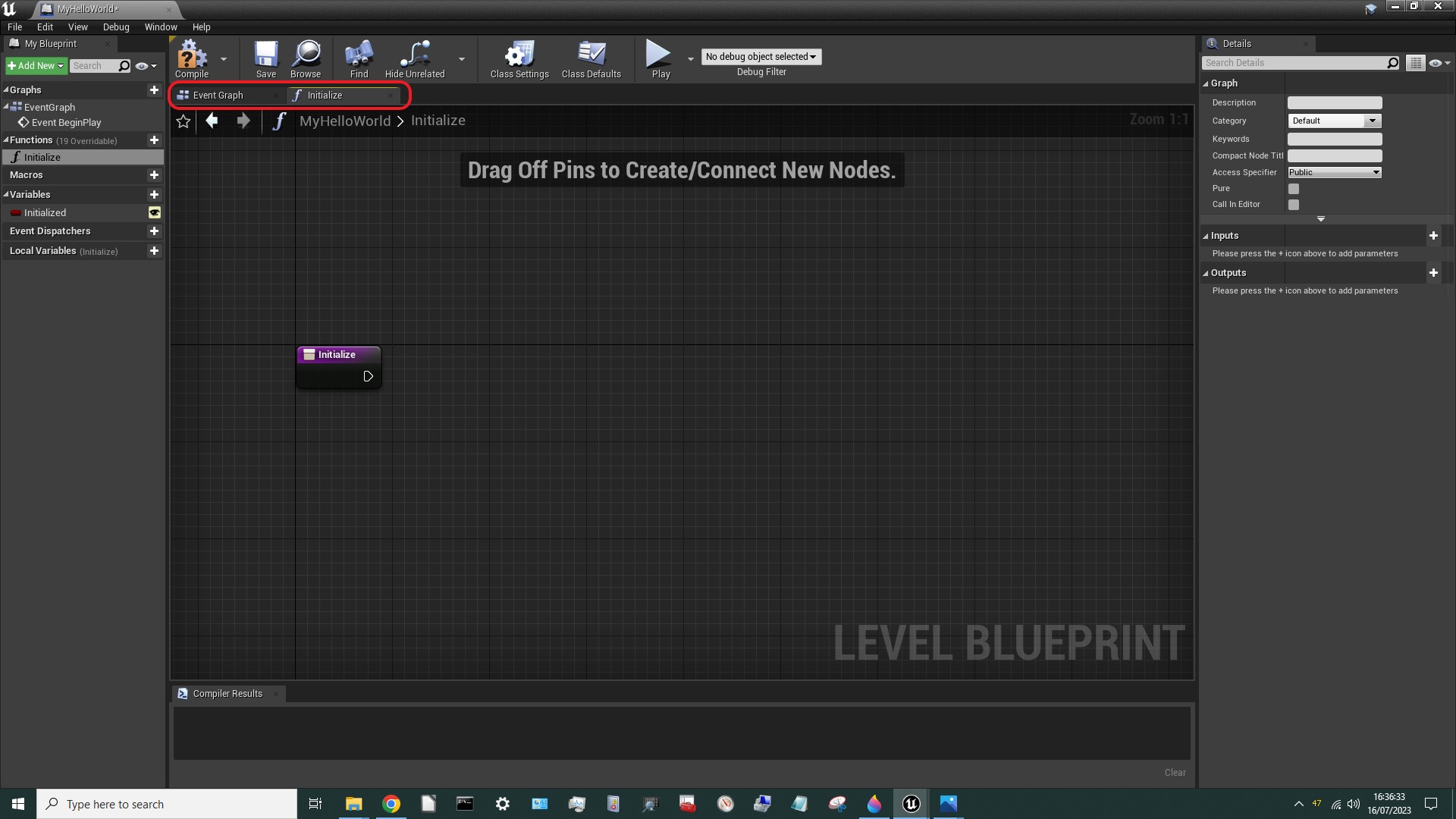The height and width of the screenshot is (819, 1456).
Task: Click MyHelloWorld breadcrumb link
Action: pos(345,121)
